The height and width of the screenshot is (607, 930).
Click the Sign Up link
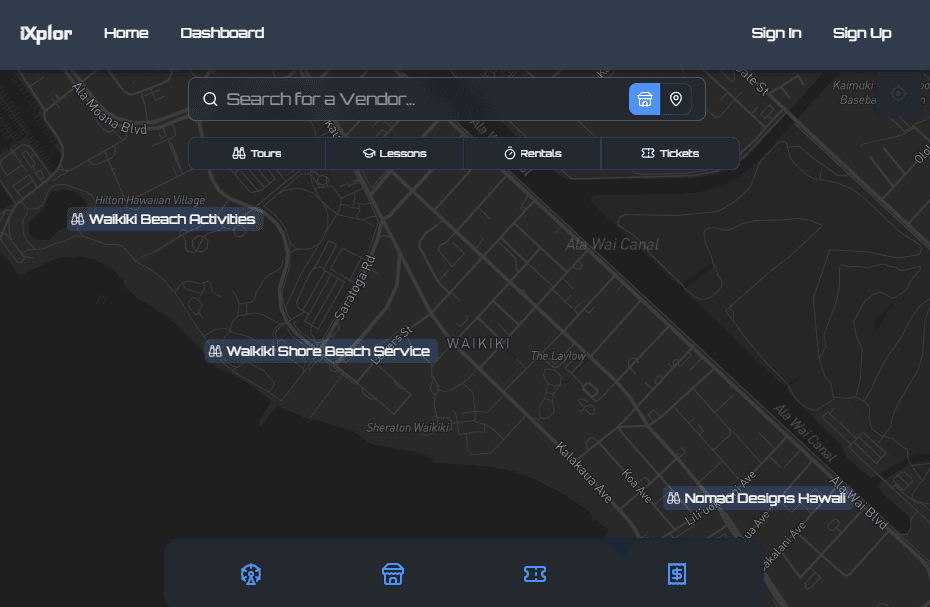coord(862,33)
